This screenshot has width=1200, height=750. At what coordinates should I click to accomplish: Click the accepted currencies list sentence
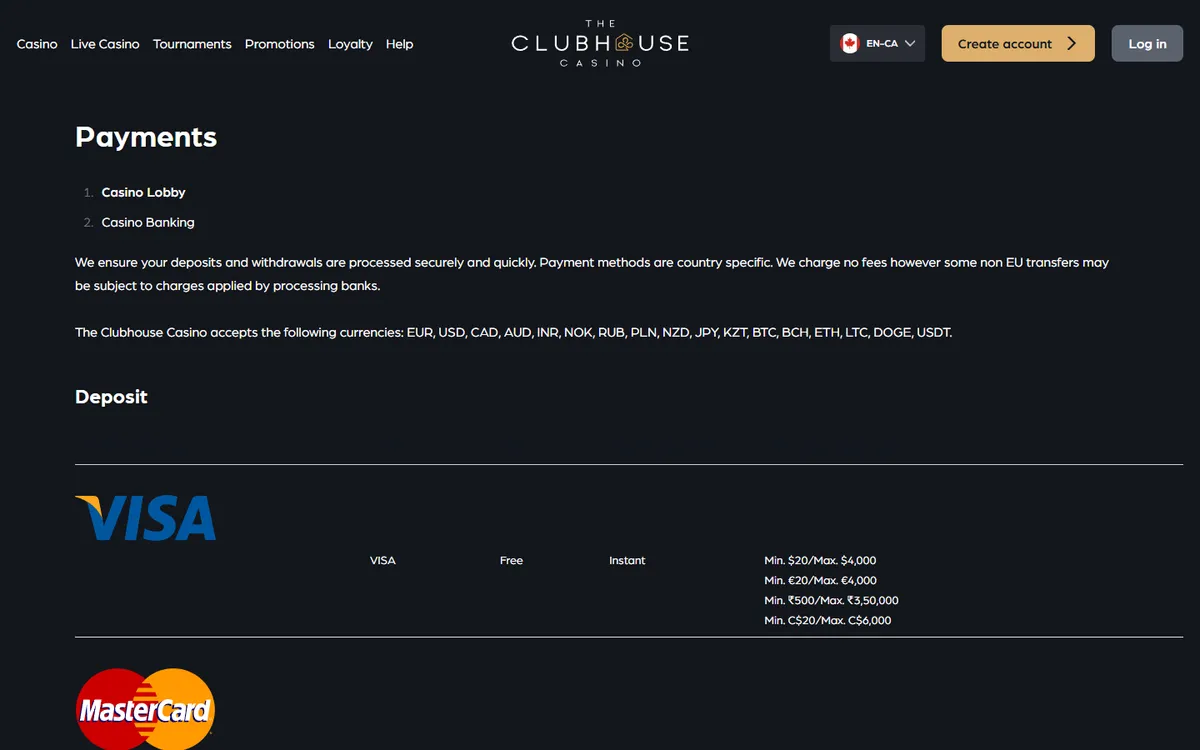(x=514, y=332)
